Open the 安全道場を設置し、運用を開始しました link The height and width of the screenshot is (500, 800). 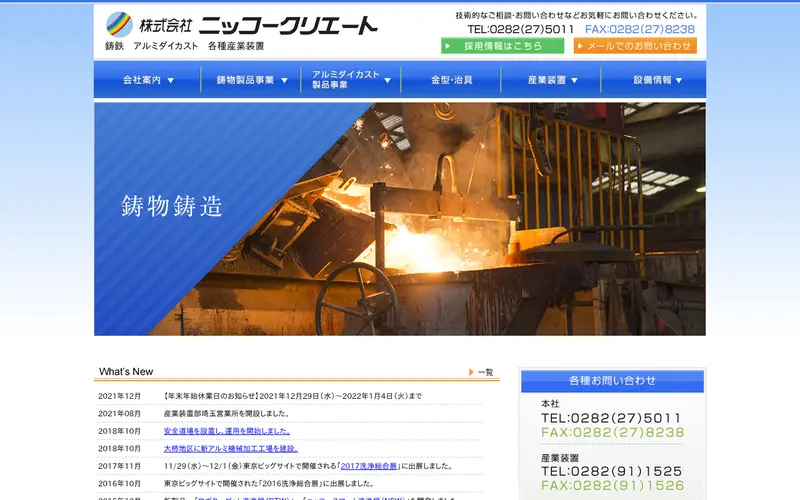click(227, 431)
